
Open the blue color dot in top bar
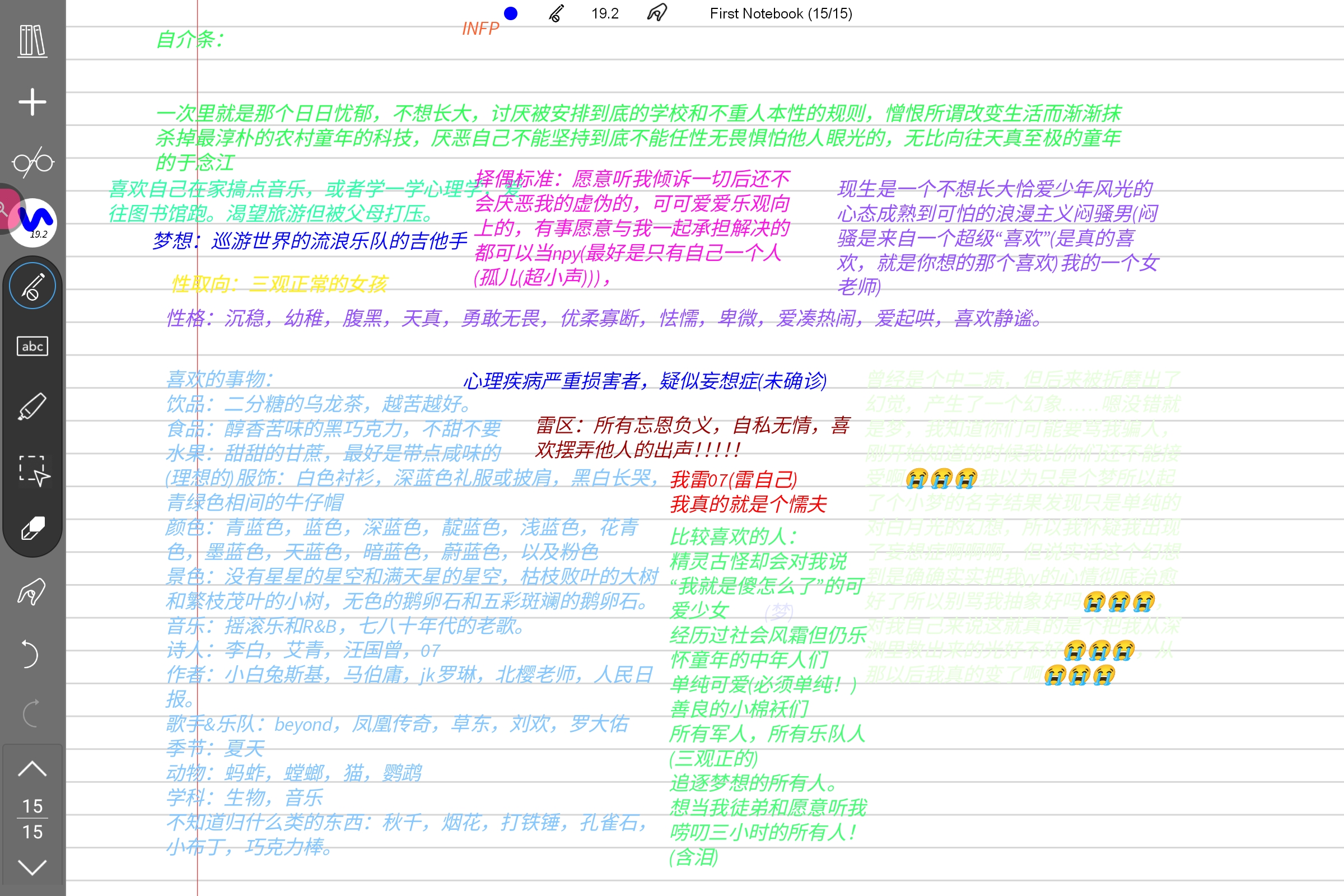511,13
